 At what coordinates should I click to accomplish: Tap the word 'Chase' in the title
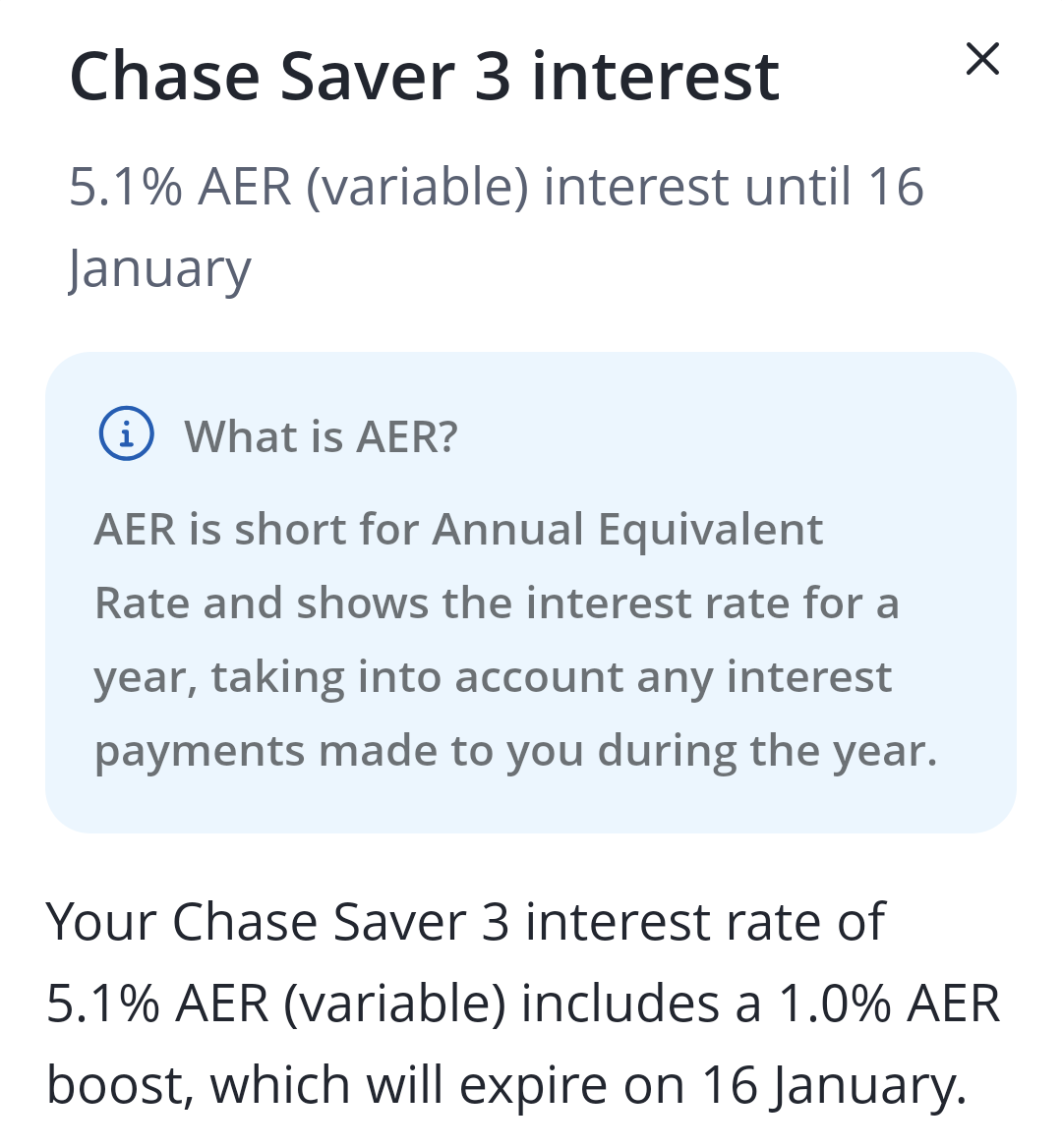[165, 76]
